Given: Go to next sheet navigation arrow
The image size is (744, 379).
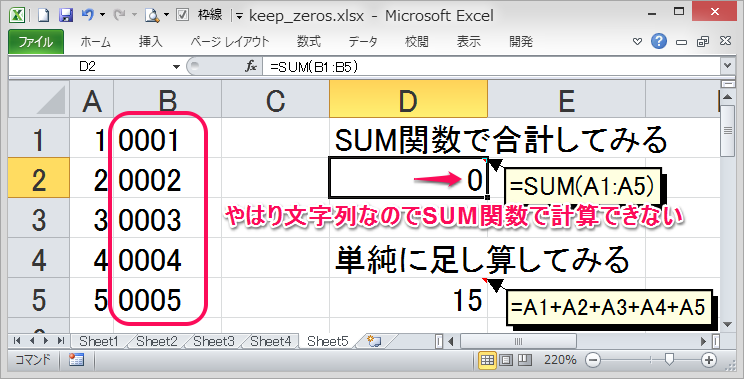Looking at the screenshot, I should (x=46, y=341).
